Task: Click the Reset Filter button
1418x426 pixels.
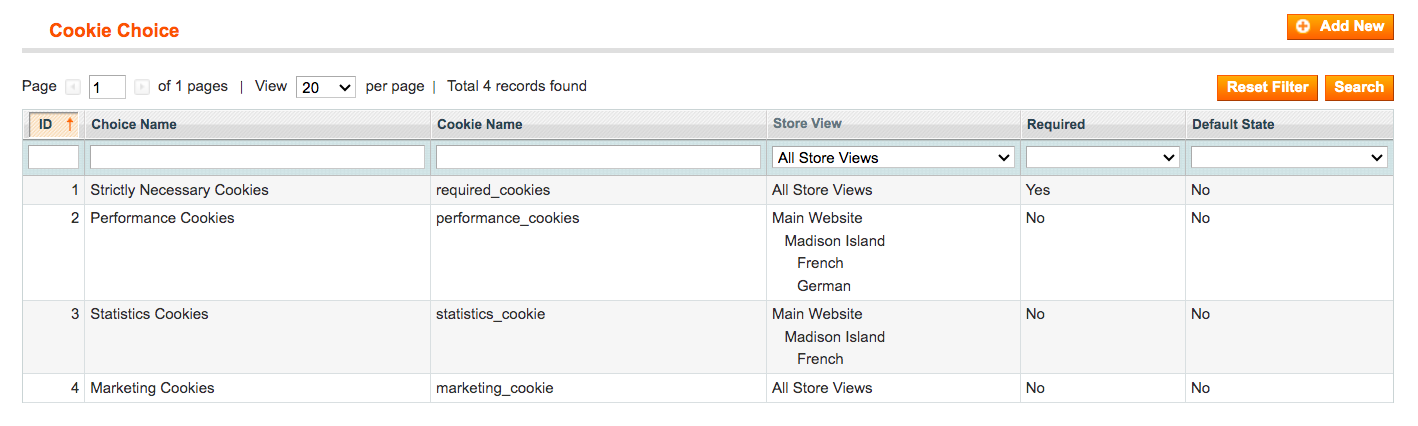Action: tap(1267, 87)
